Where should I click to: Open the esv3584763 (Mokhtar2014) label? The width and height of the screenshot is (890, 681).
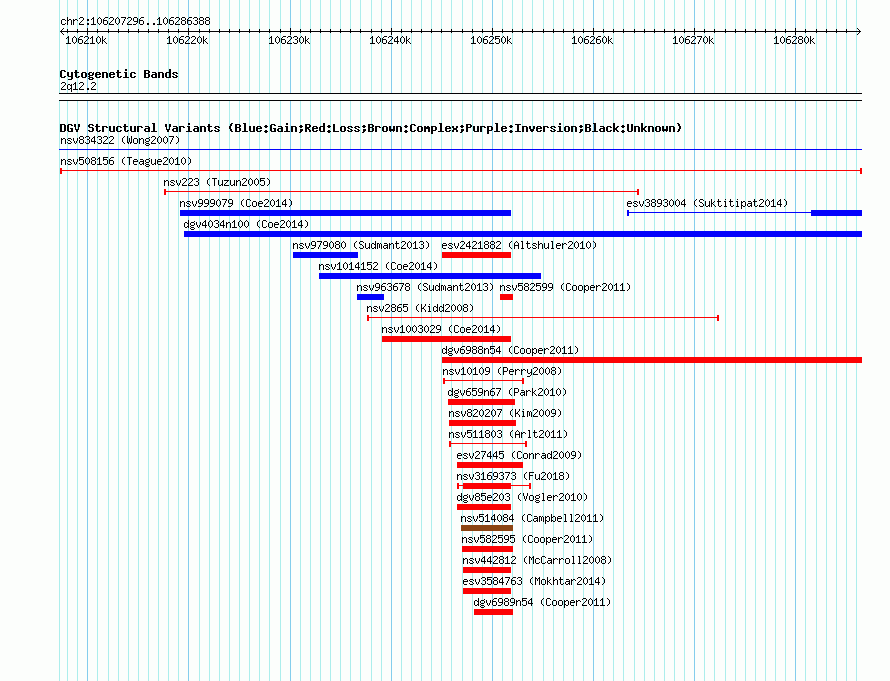pos(534,581)
